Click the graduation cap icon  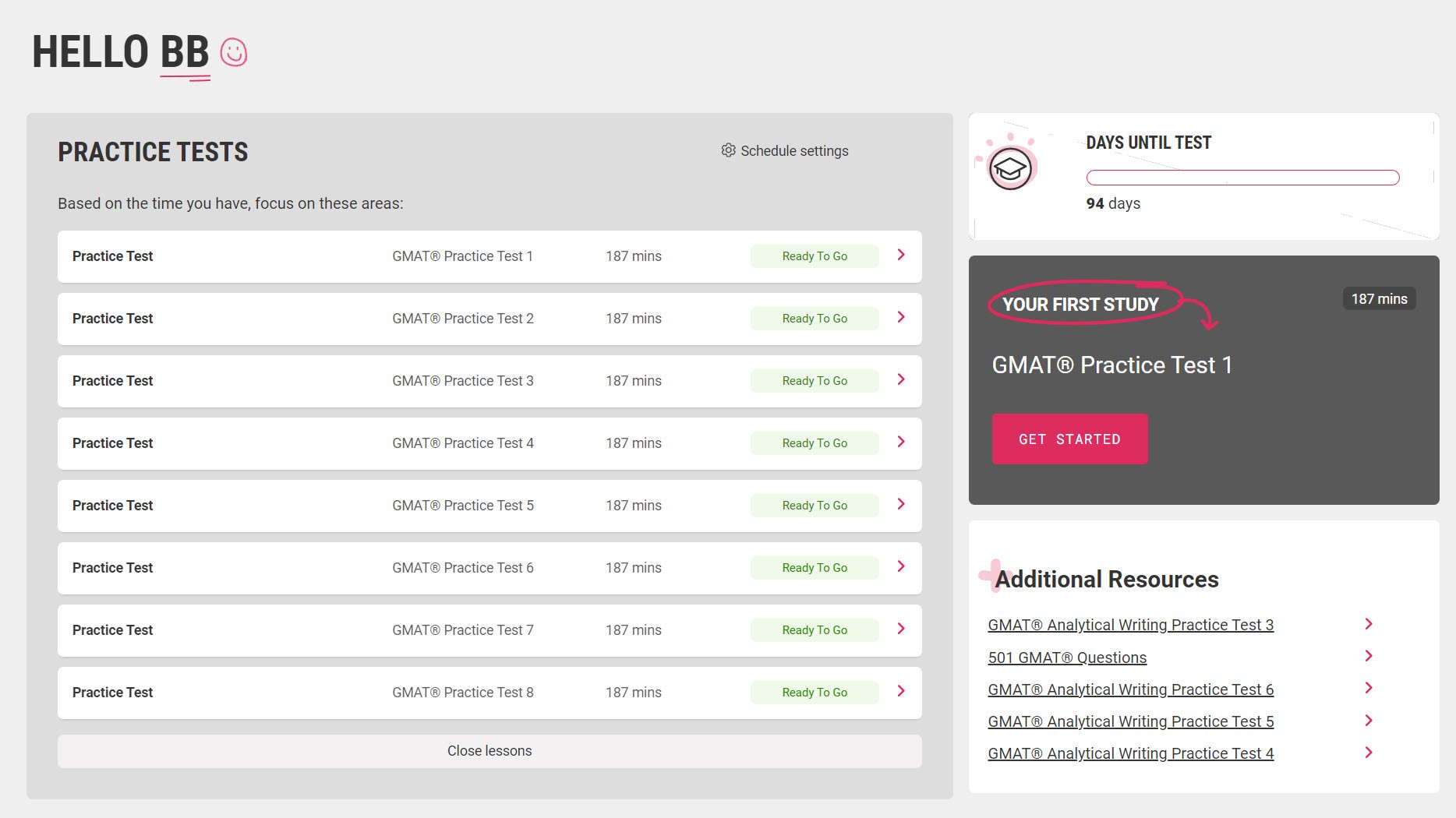1010,167
